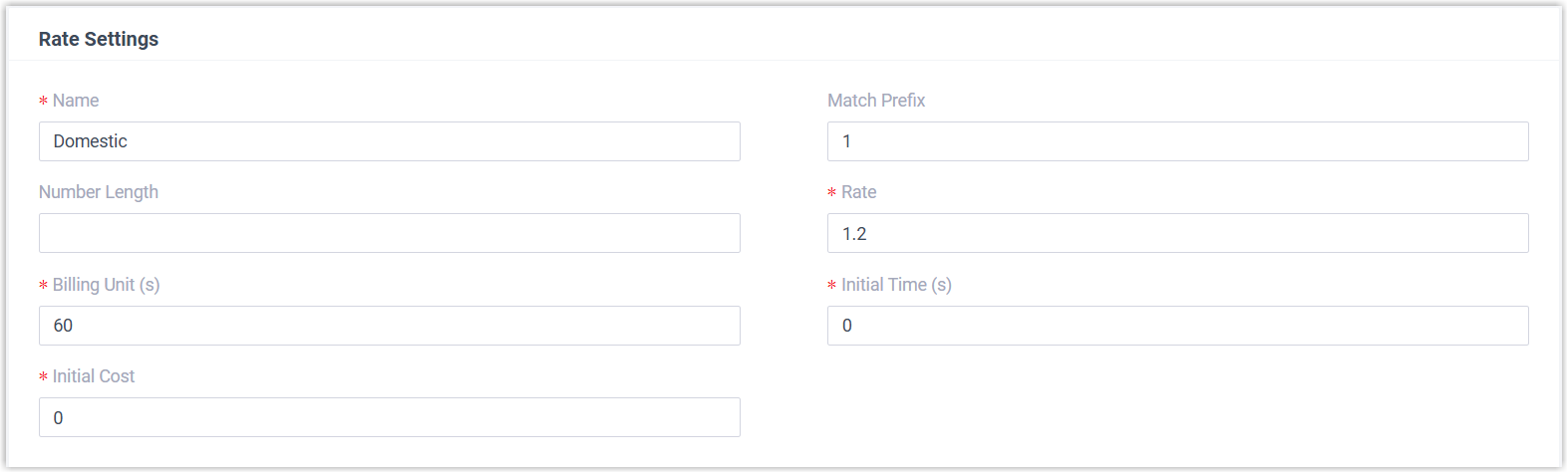Click the required asterisk next to Rate
This screenshot has width=1568, height=473.
point(832,193)
